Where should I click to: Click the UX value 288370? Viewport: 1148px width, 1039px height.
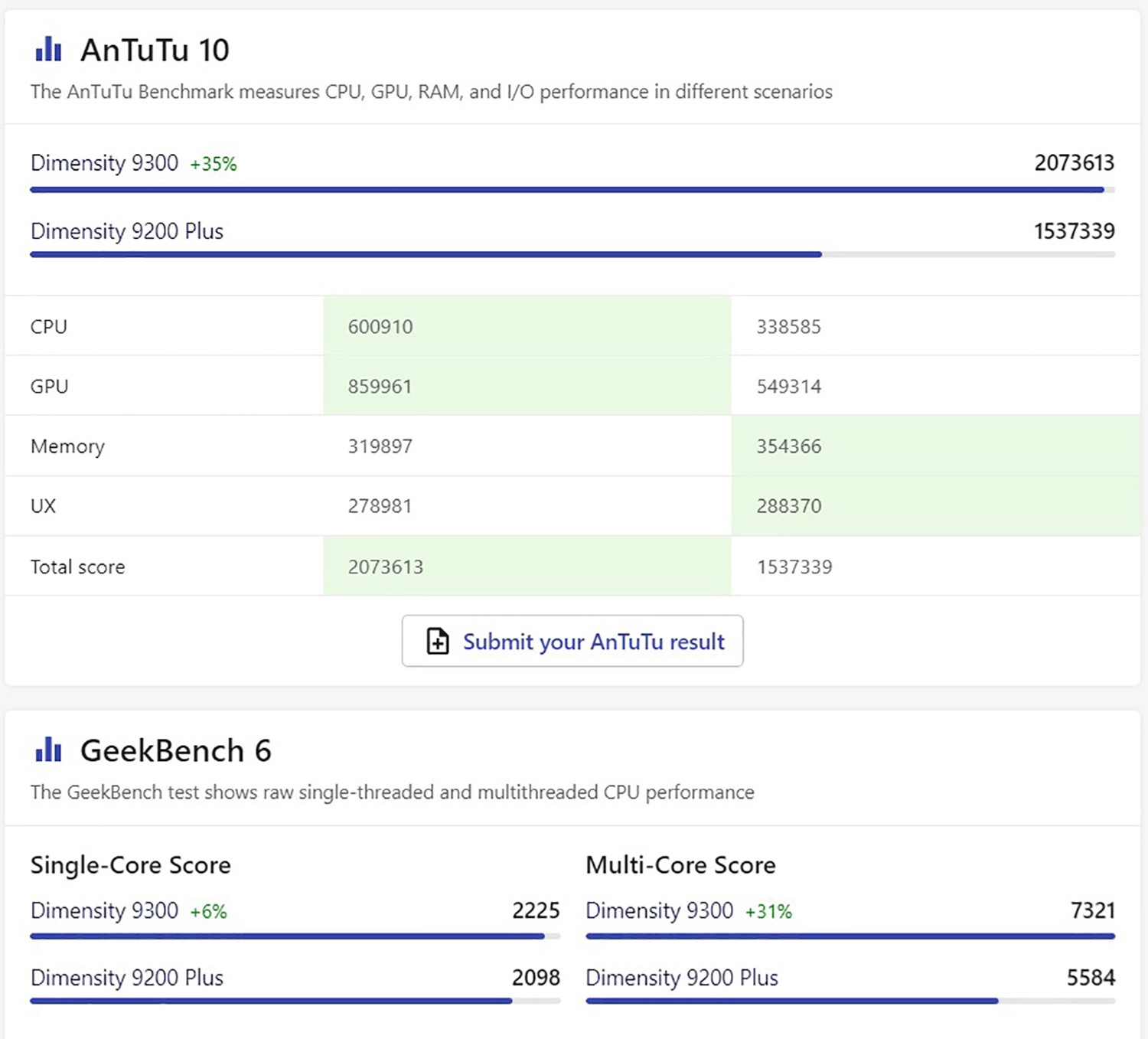789,506
